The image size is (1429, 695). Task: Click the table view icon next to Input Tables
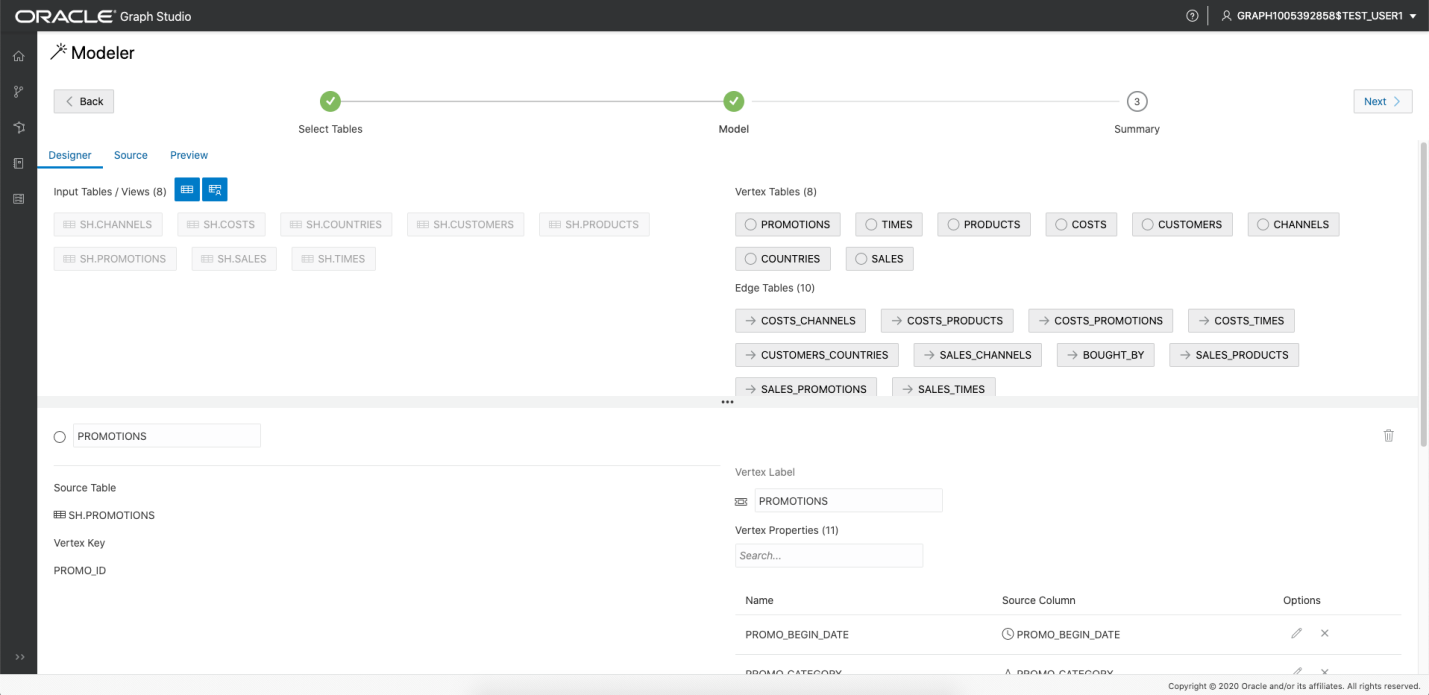click(x=187, y=189)
